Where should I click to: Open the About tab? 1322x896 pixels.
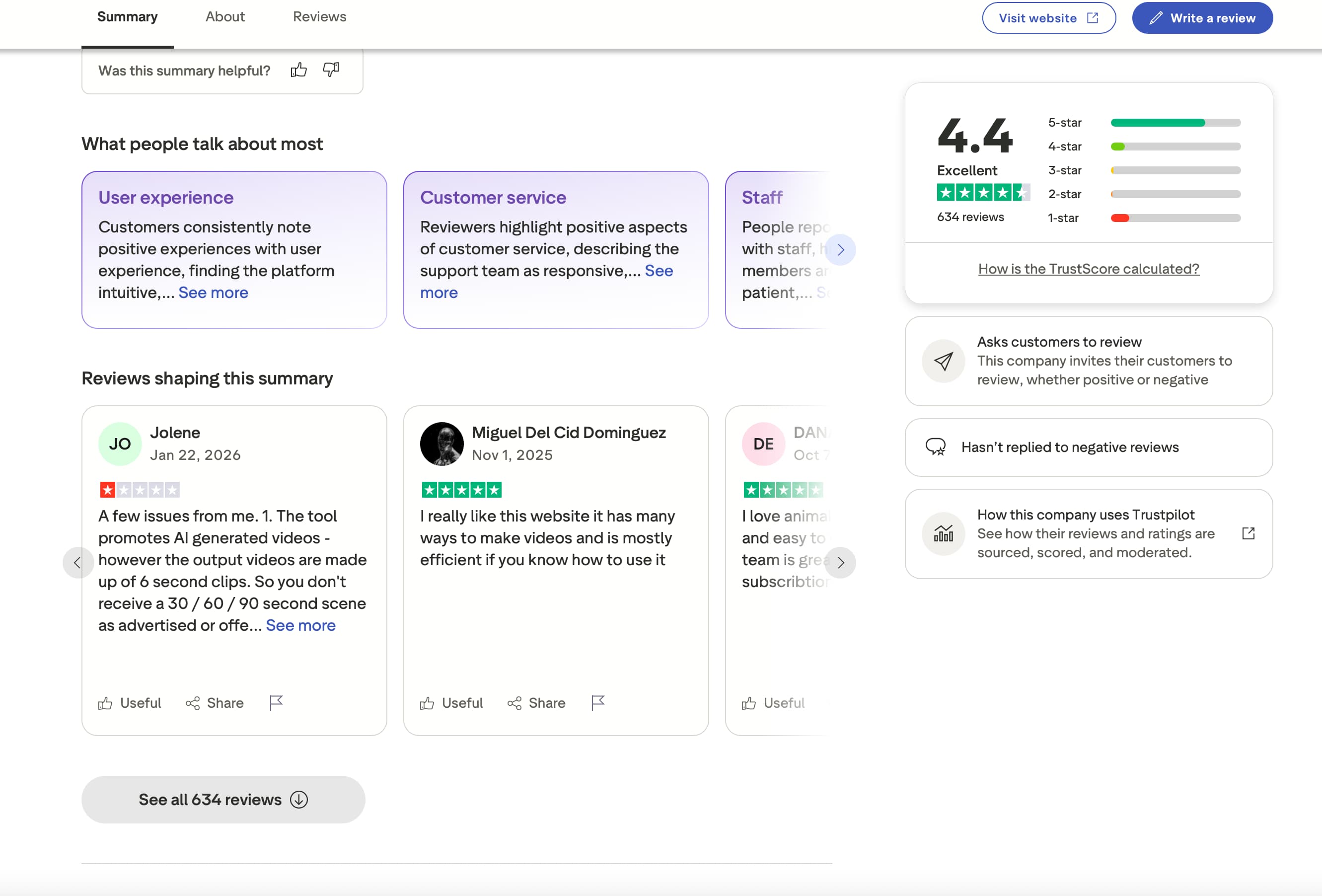tap(225, 17)
